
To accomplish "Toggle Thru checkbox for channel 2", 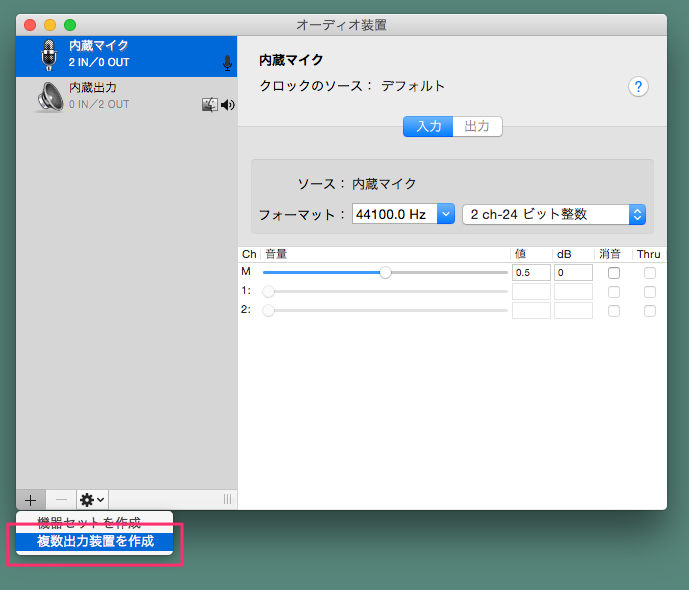I will click(x=650, y=311).
